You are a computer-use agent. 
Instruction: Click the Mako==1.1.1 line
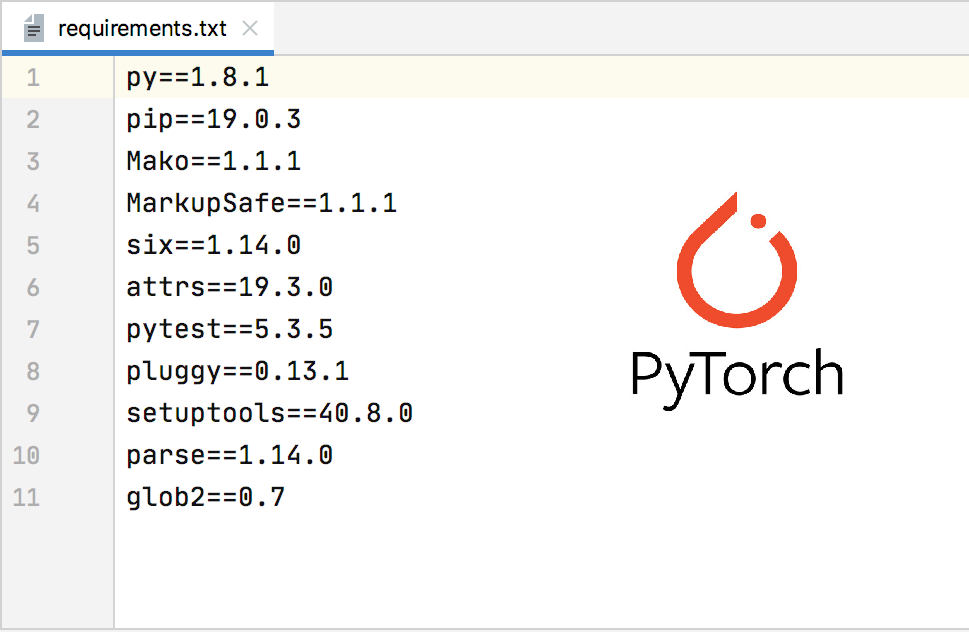point(214,161)
